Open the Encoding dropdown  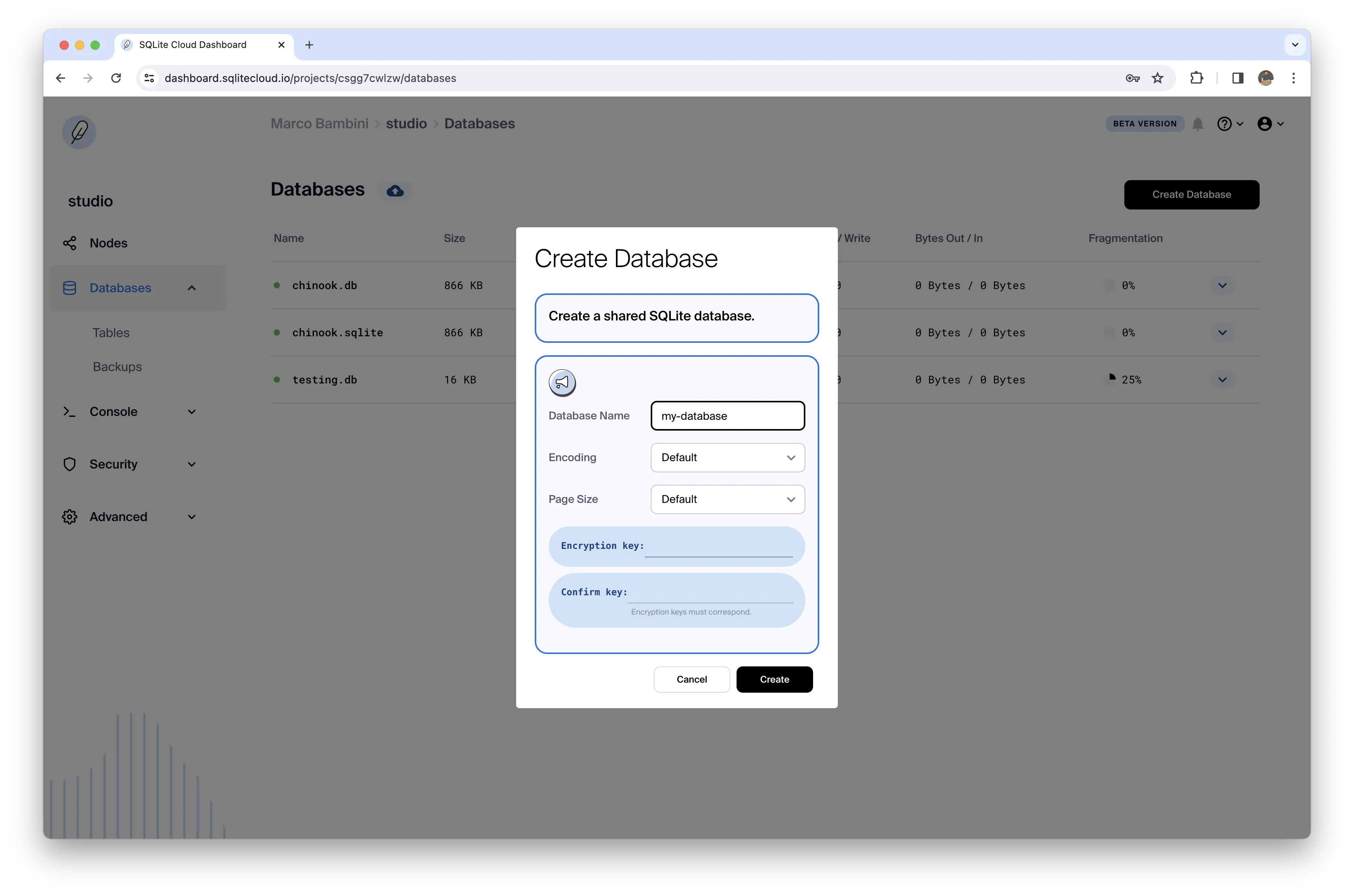(728, 458)
